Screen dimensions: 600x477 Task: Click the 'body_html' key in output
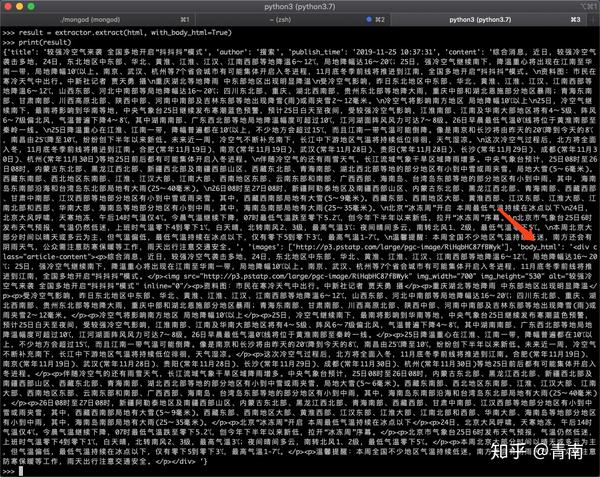[x=540, y=247]
